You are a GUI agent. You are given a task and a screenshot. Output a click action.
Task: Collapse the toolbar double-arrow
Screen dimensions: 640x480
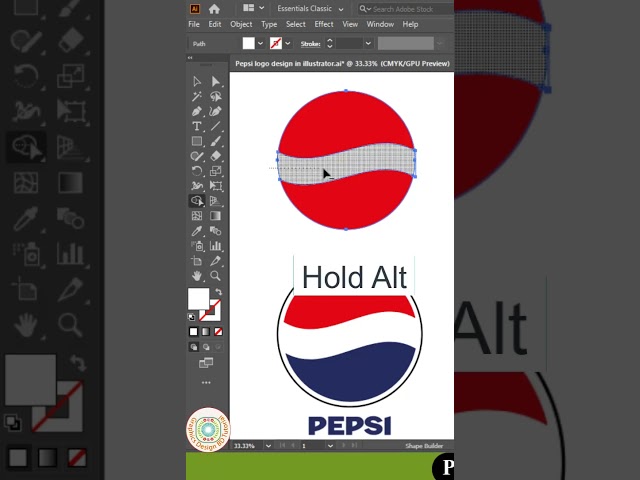coord(190,58)
